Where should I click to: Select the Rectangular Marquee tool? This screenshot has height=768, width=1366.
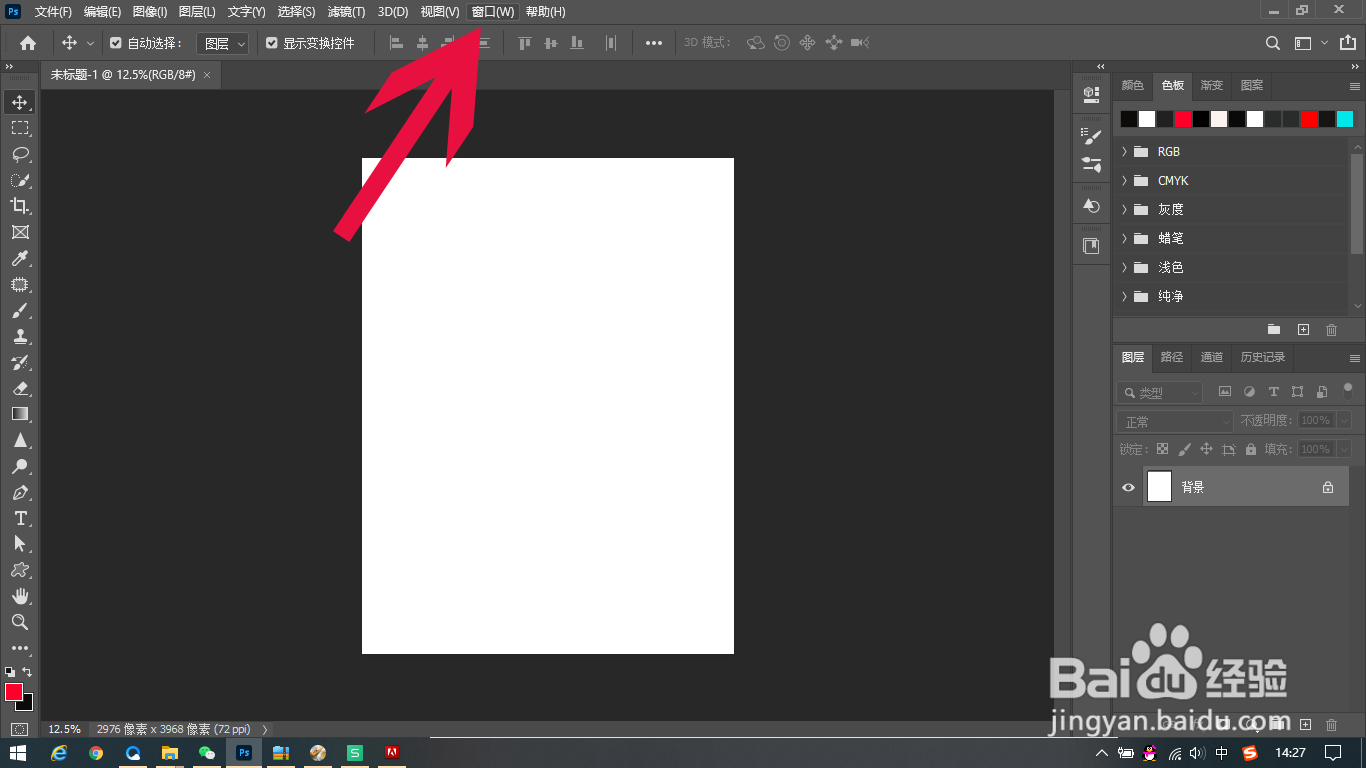[19, 128]
